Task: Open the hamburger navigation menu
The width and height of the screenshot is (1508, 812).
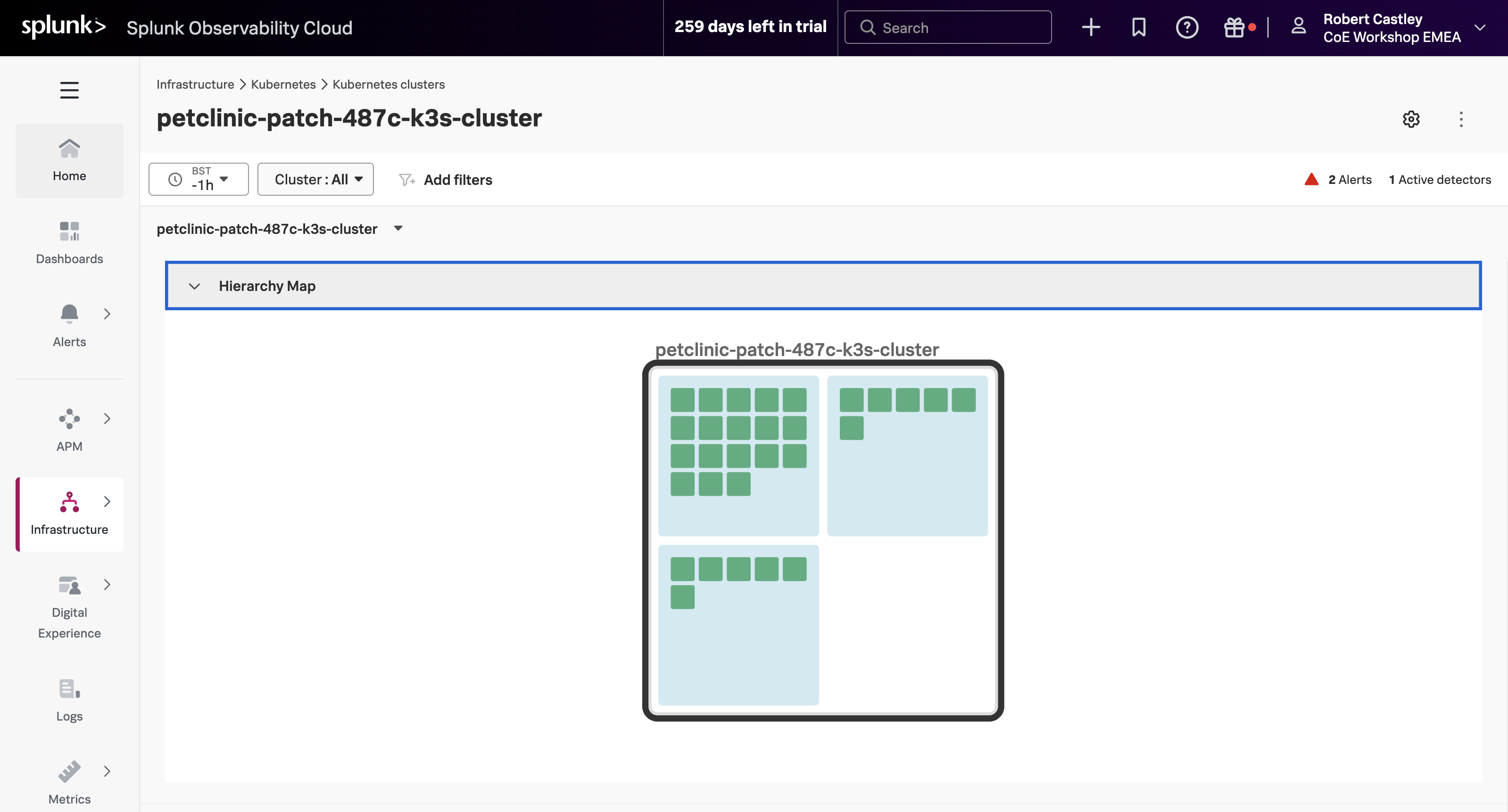Action: coord(69,90)
